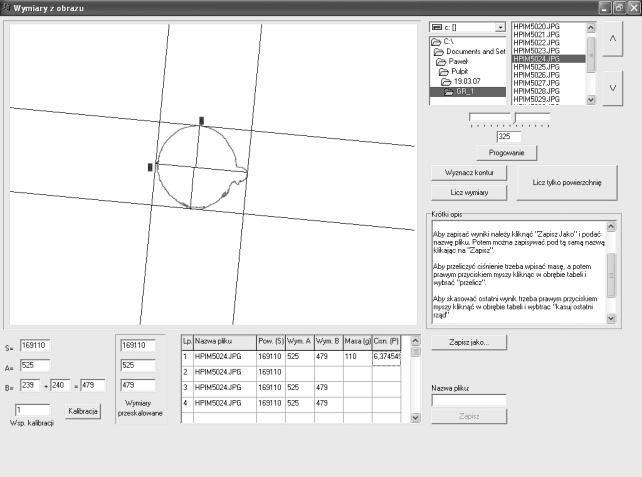Open the Documents and Settings folder
This screenshot has height=477, width=642.
coord(470,52)
